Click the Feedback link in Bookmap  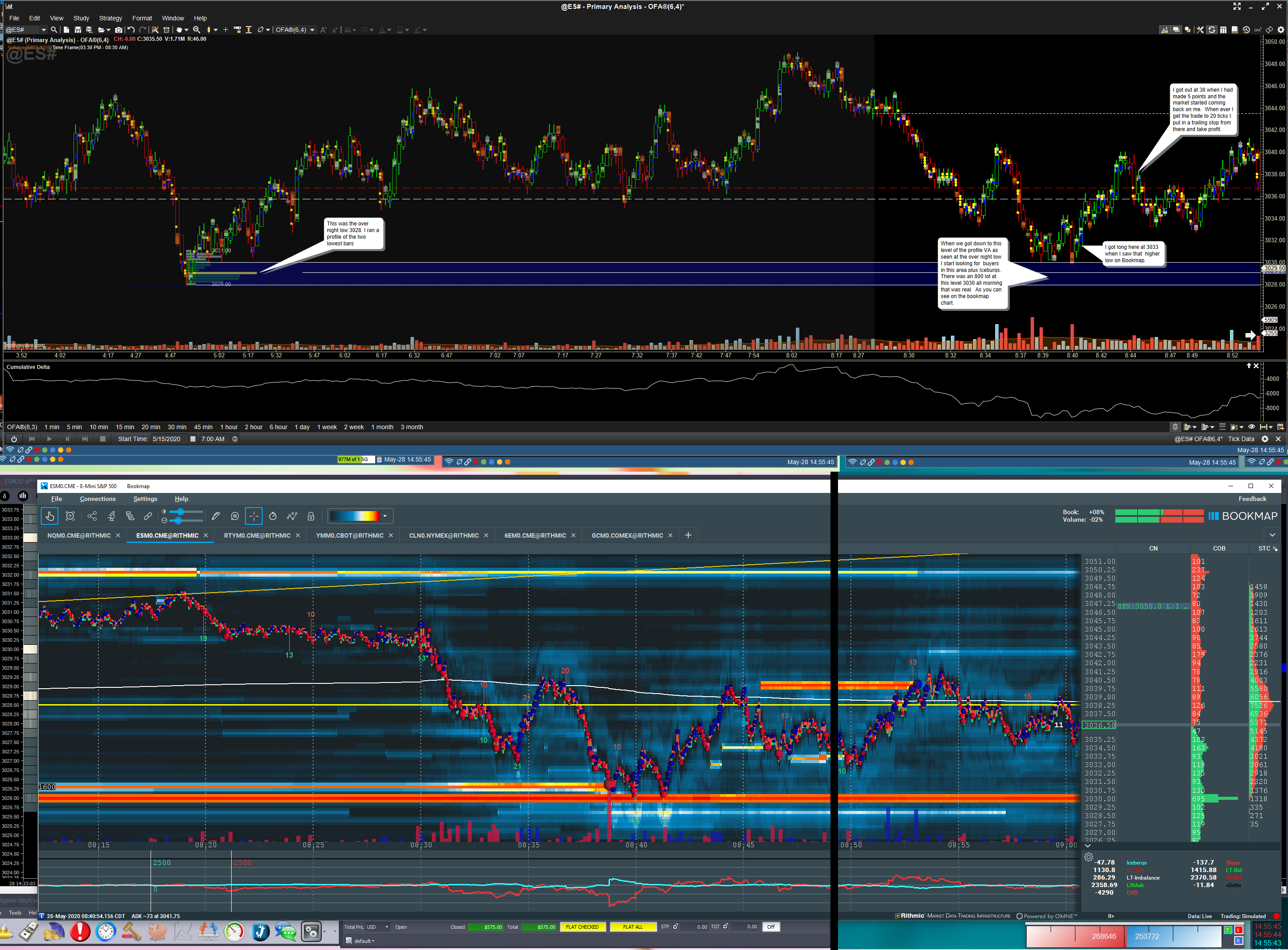[1253, 499]
